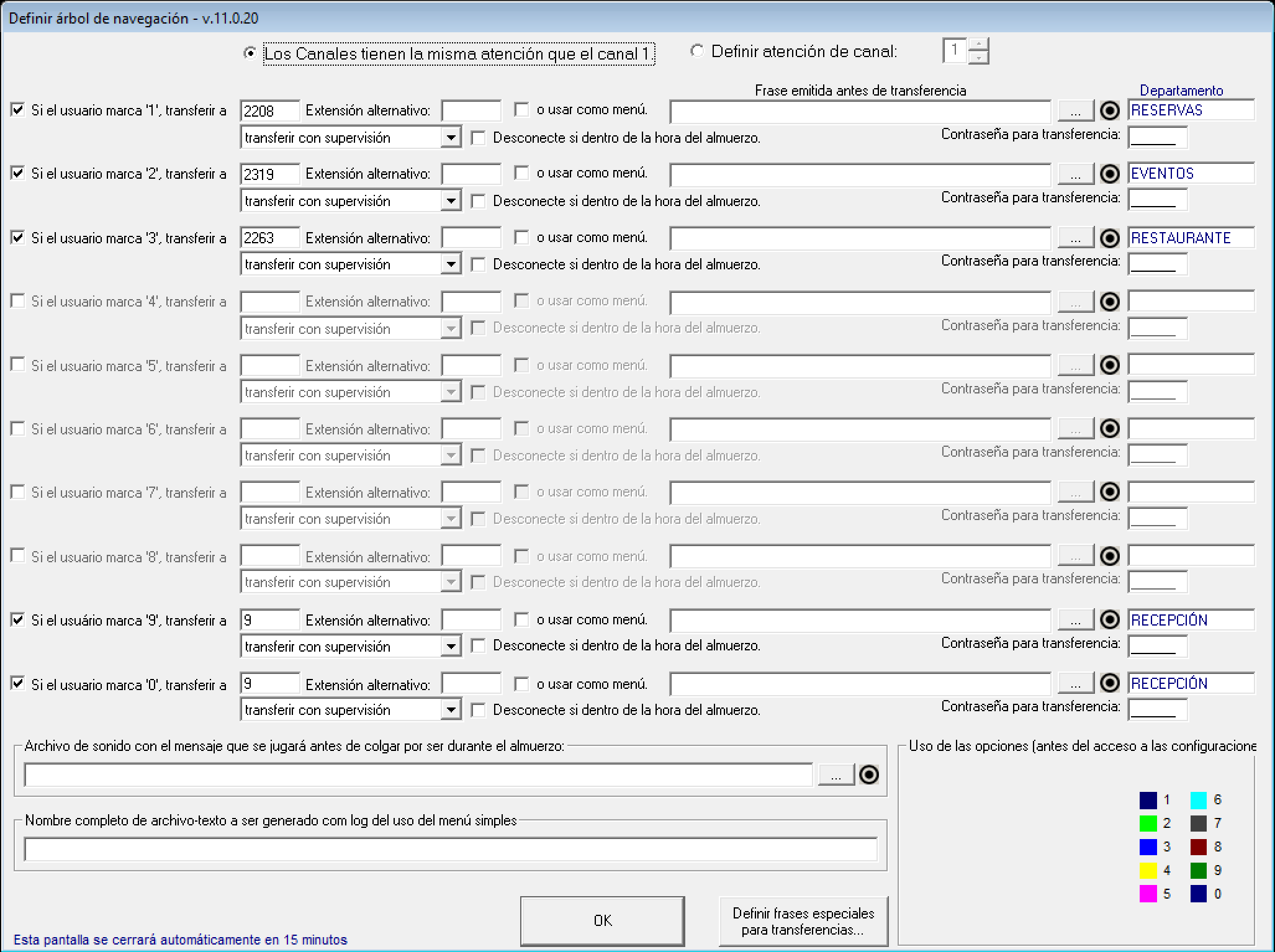
Task: Click browse '...' button for option '1' phrase
Action: pos(1075,111)
